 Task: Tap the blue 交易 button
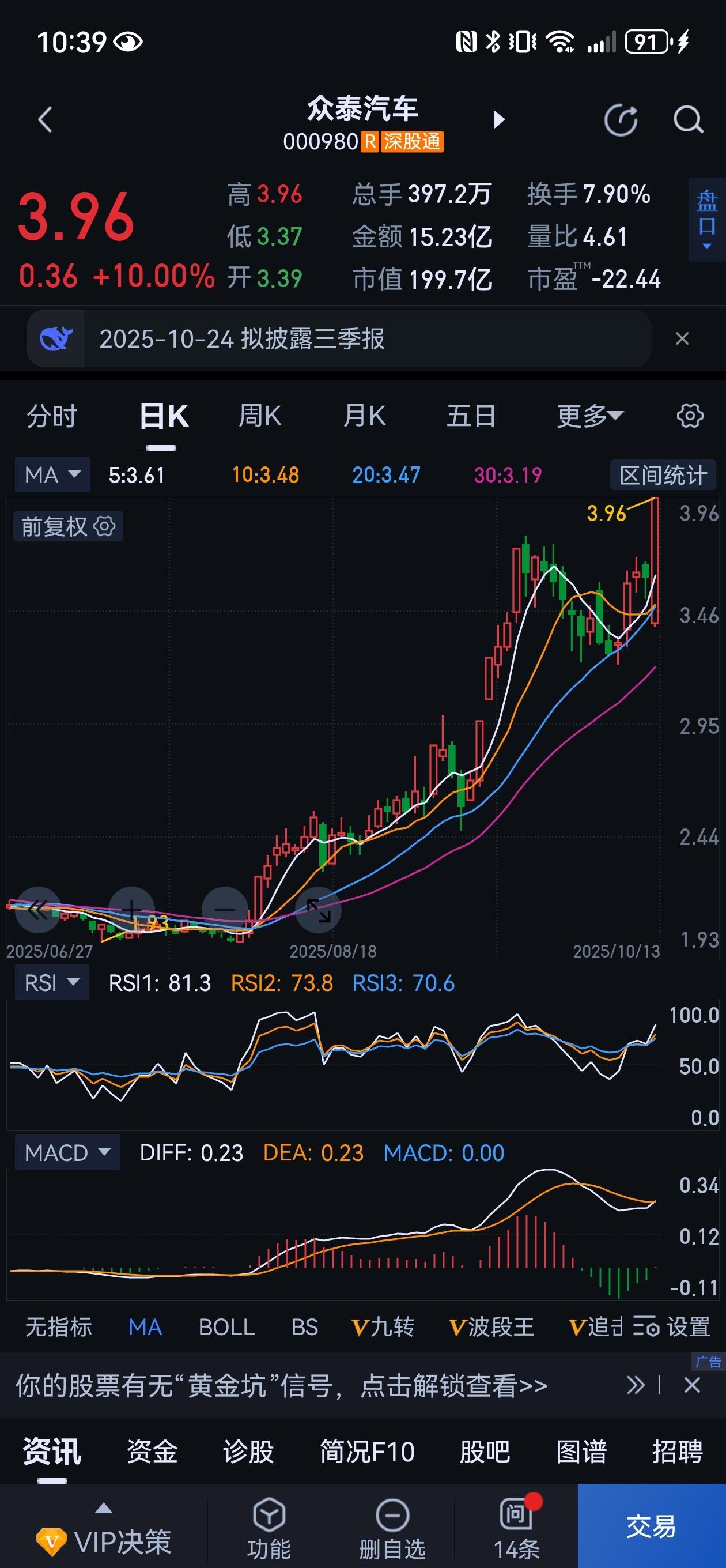click(652, 1526)
